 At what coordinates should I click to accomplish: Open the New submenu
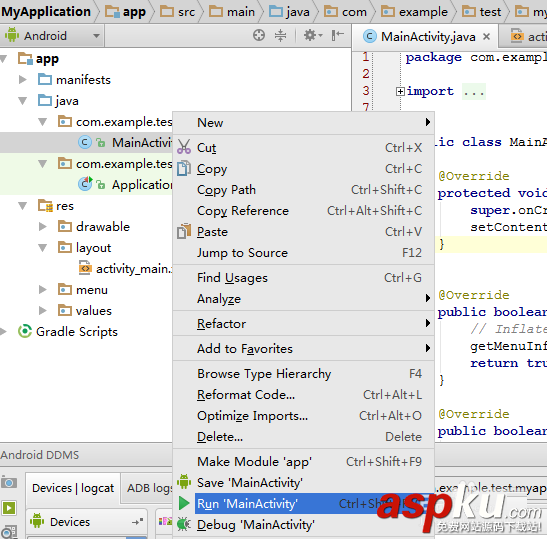pyautogui.click(x=304, y=122)
